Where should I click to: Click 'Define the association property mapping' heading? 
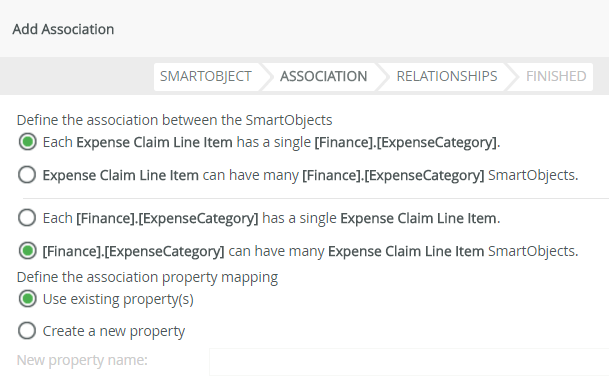coord(147,277)
